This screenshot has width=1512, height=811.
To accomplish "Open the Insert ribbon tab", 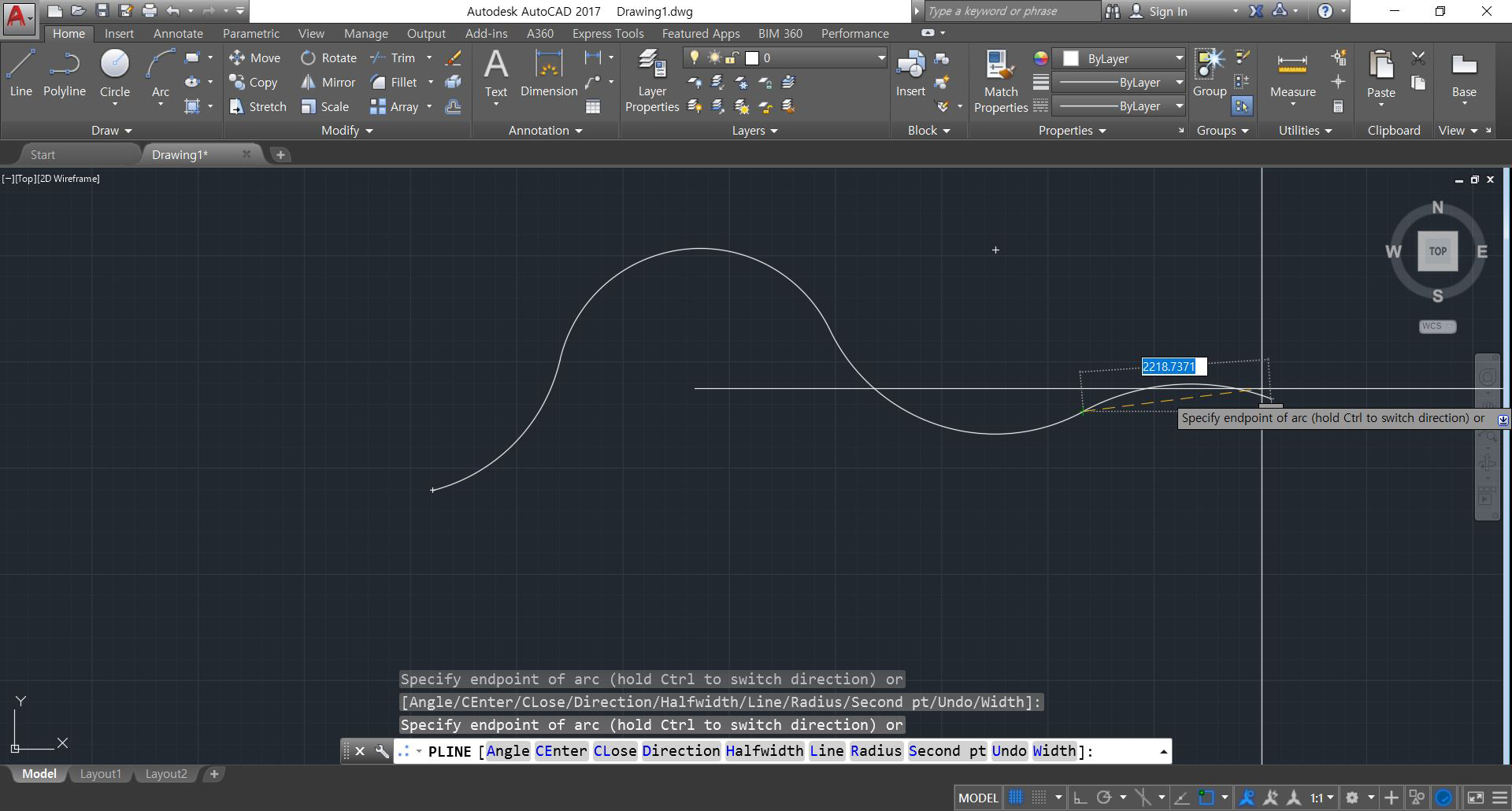I will [x=119, y=33].
